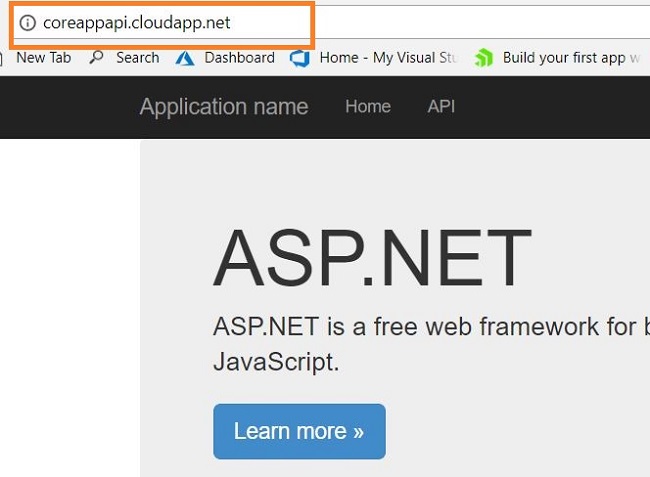Click the site information icon in address bar

tap(28, 23)
